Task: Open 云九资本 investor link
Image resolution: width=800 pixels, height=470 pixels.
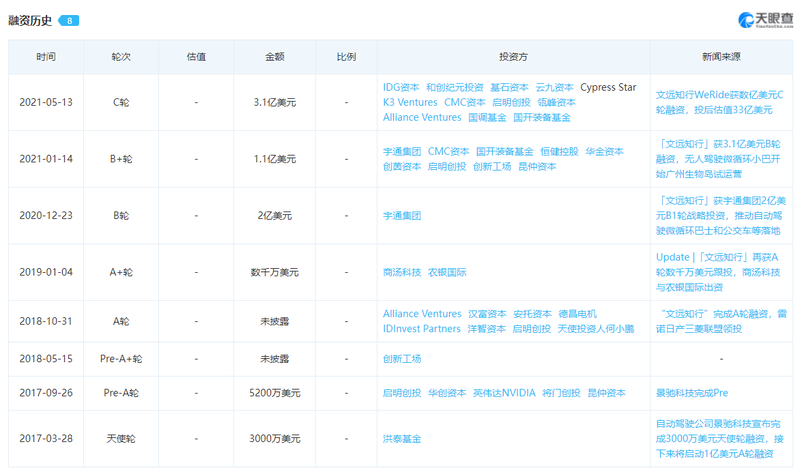Action: pos(555,87)
